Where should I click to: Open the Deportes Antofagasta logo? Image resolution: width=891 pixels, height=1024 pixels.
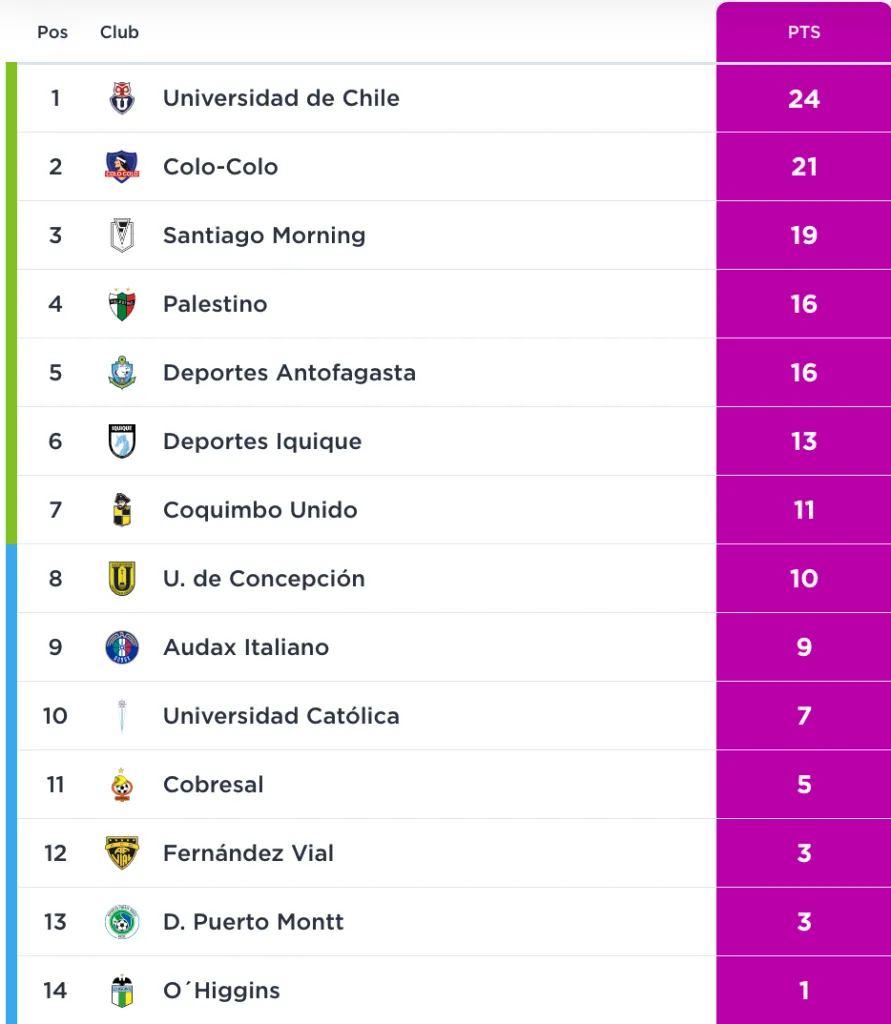tap(122, 373)
